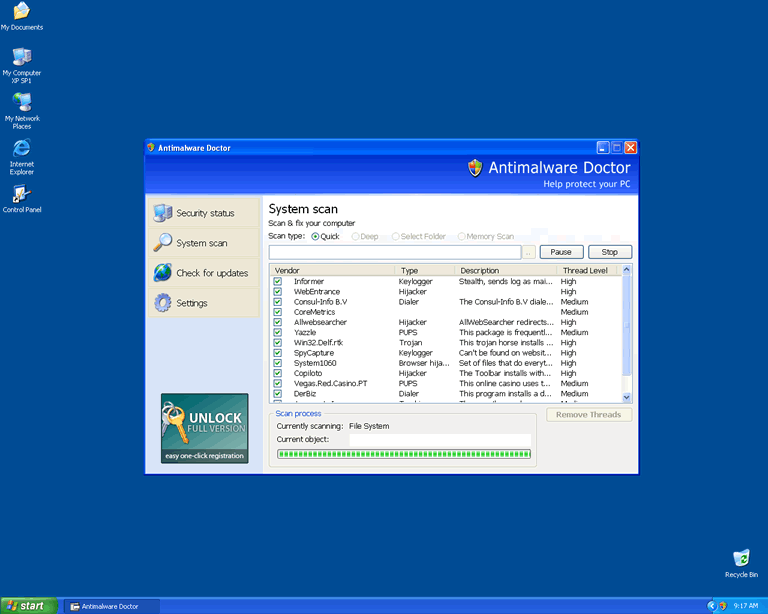The width and height of the screenshot is (768, 614).
Task: Select the Quick scan type radio button
Action: pyautogui.click(x=316, y=237)
